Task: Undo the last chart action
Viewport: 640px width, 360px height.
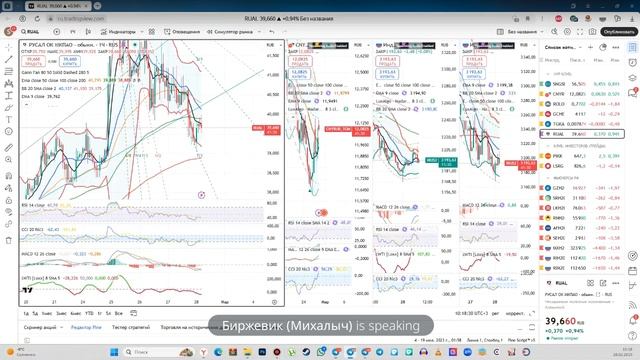Action: 272,31
